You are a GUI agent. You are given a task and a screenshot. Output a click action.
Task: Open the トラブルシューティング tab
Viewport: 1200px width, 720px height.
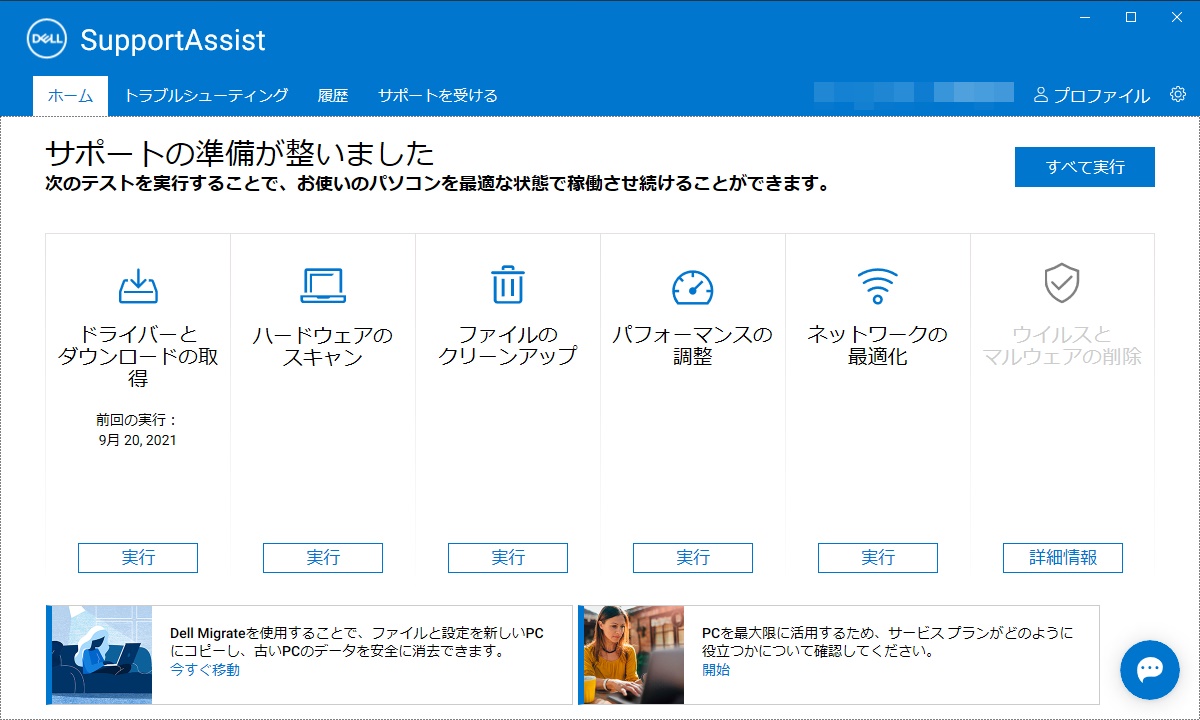point(206,96)
